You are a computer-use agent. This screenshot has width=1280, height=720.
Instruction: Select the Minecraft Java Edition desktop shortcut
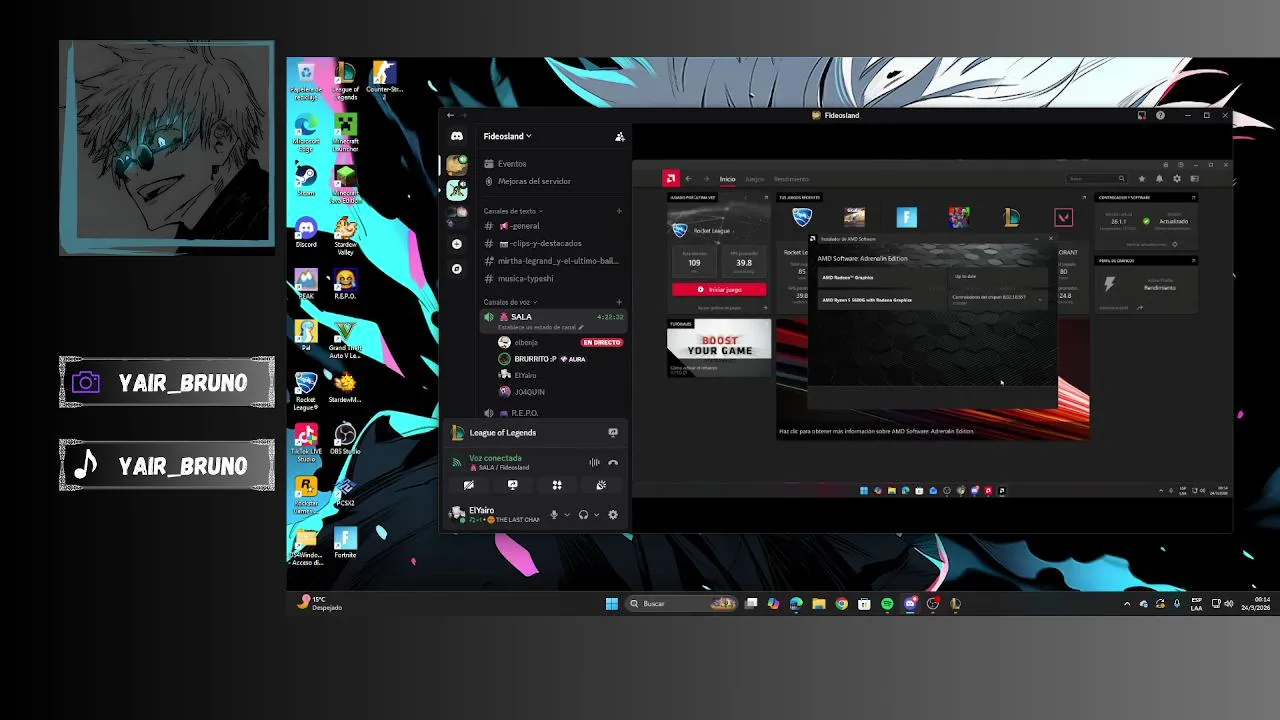tap(345, 184)
